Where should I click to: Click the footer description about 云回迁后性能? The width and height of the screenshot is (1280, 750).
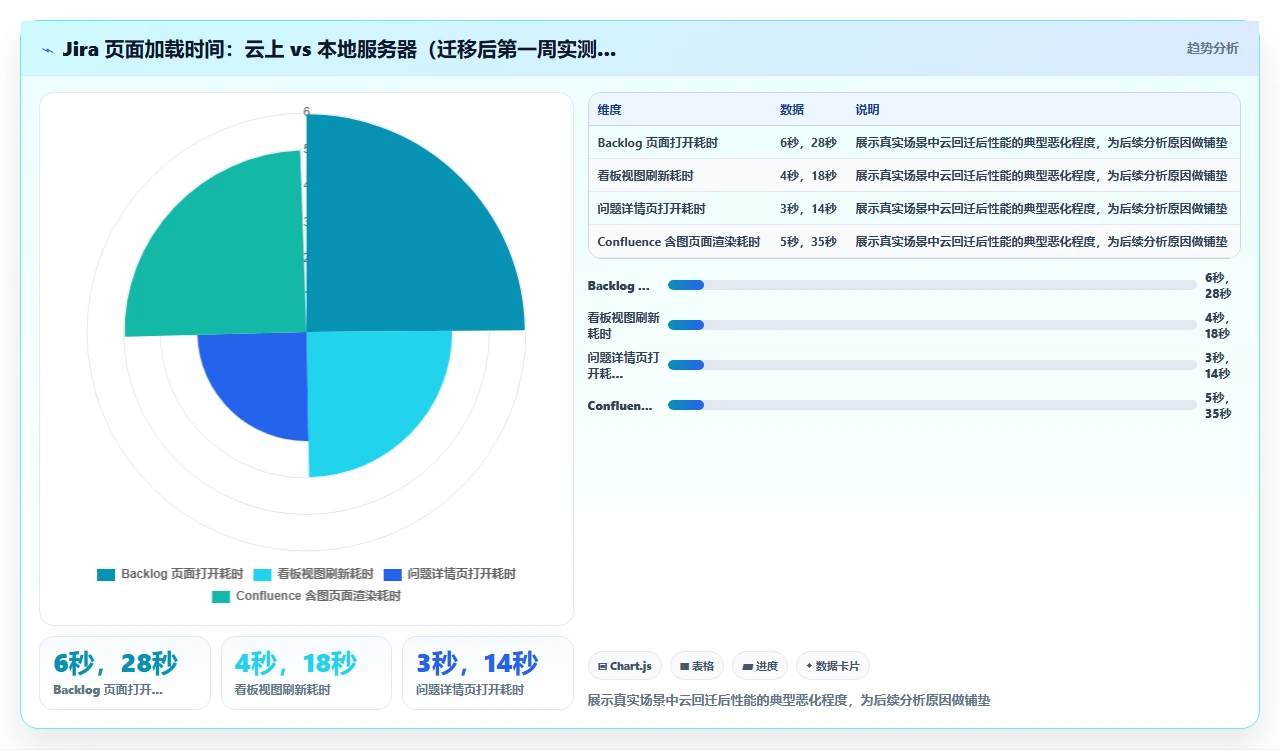(789, 701)
